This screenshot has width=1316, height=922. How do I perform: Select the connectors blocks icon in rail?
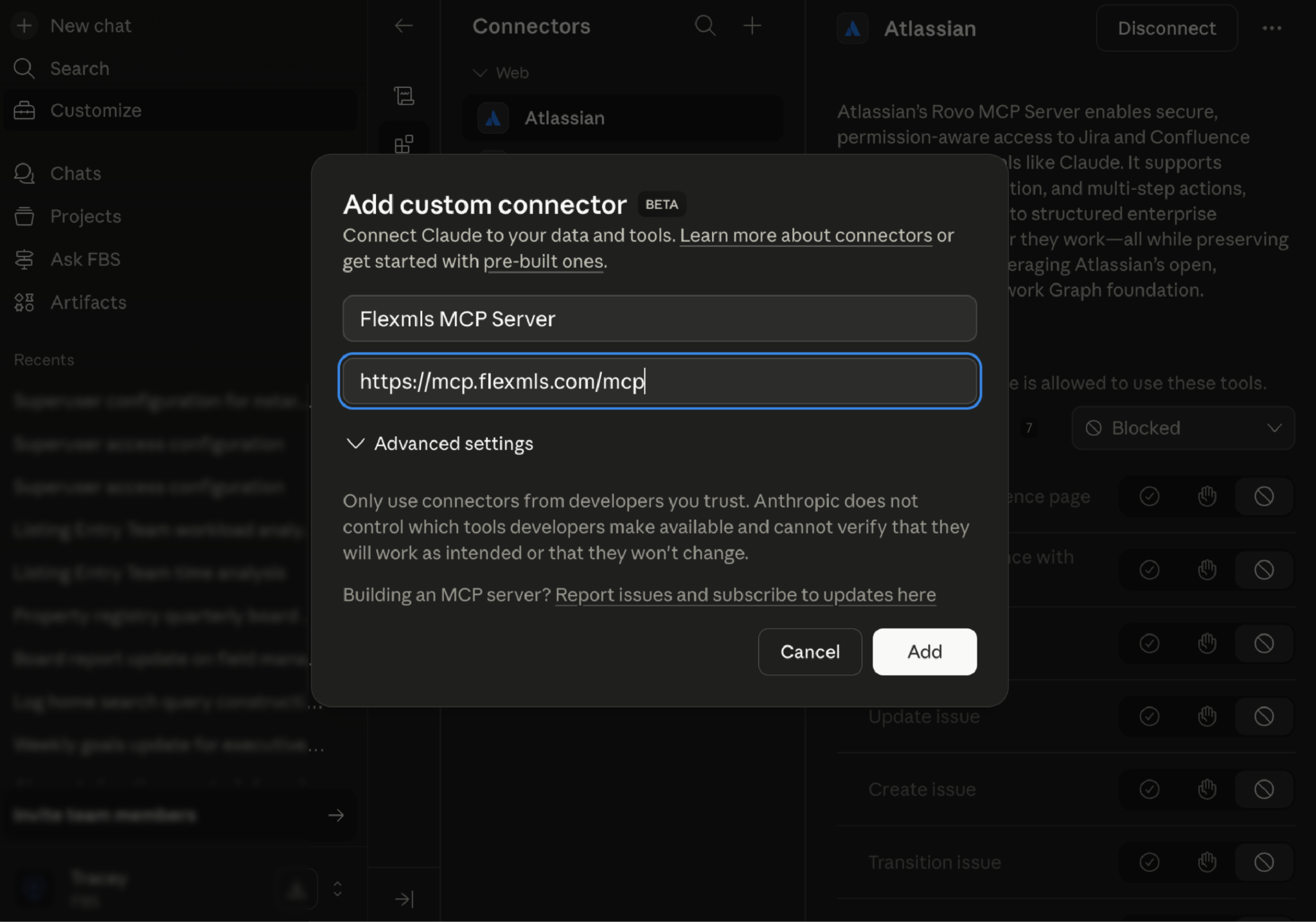[404, 144]
